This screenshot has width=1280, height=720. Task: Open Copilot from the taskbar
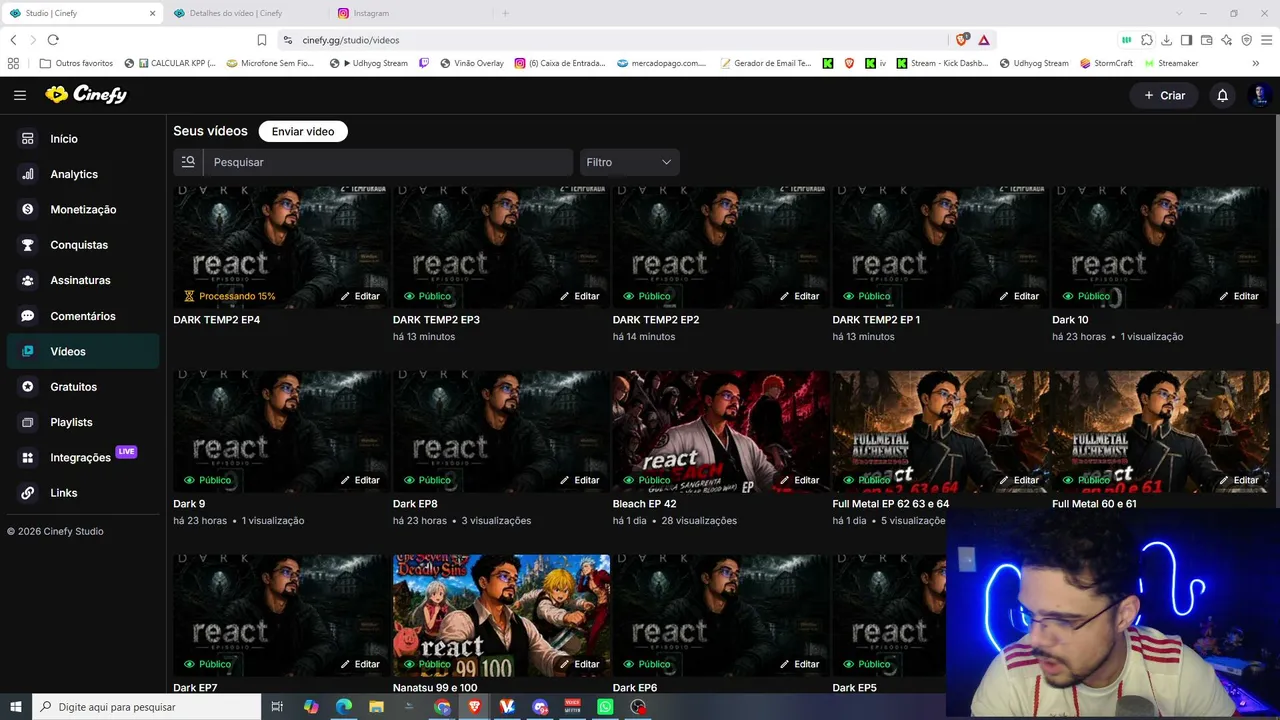click(311, 707)
